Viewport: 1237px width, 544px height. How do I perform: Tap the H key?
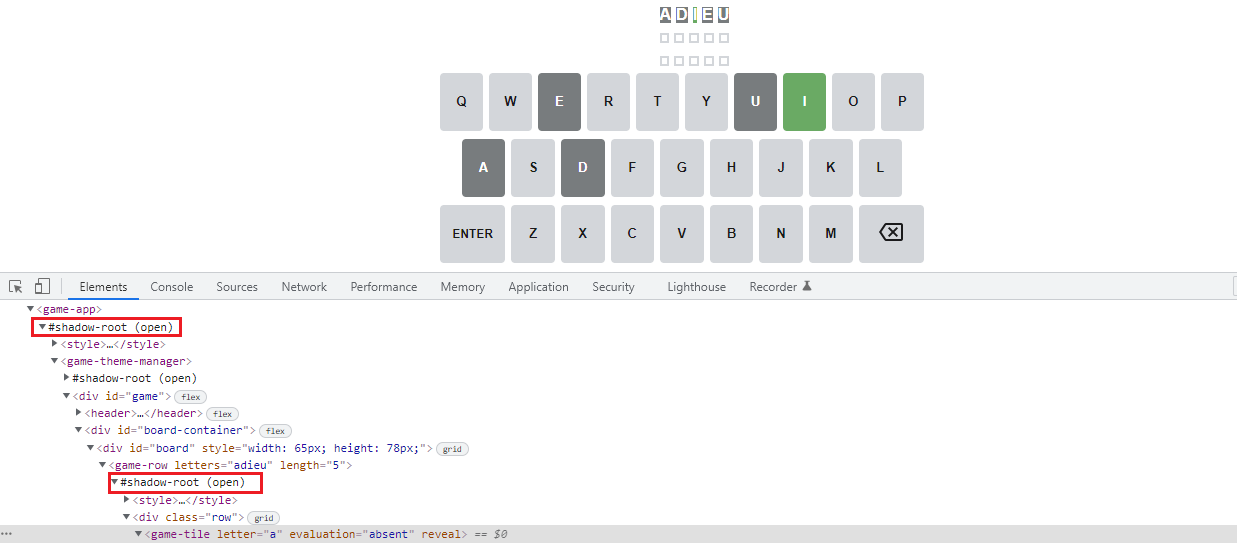(x=731, y=167)
